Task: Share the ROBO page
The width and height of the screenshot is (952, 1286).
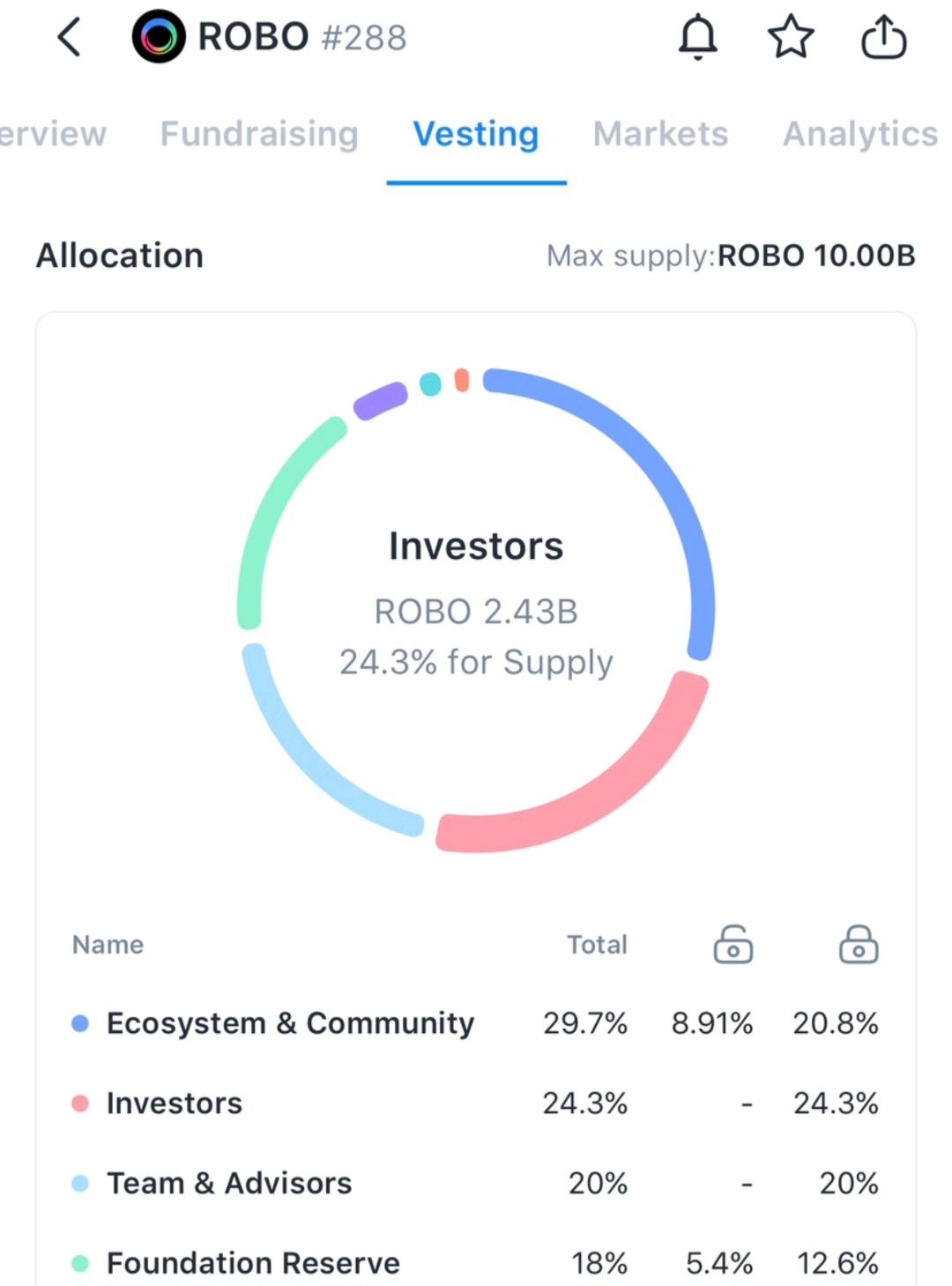Action: (883, 38)
